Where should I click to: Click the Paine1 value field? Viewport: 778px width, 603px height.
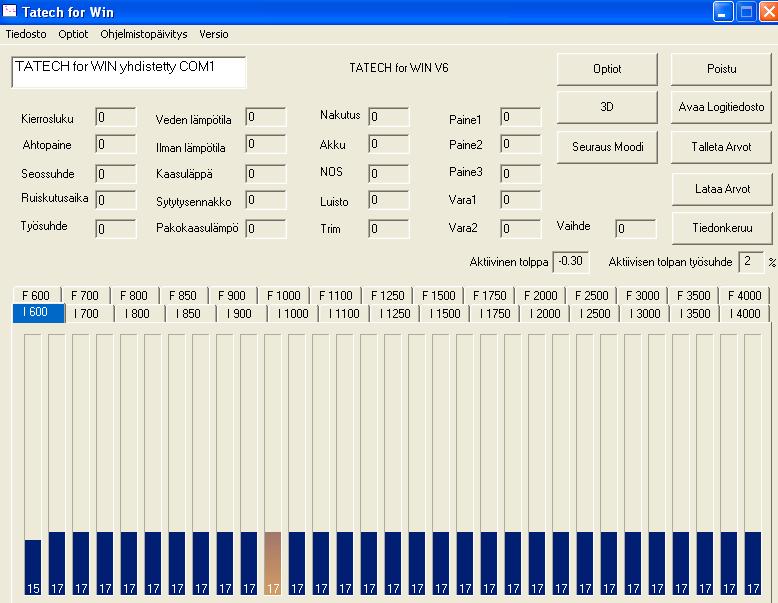tap(520, 117)
